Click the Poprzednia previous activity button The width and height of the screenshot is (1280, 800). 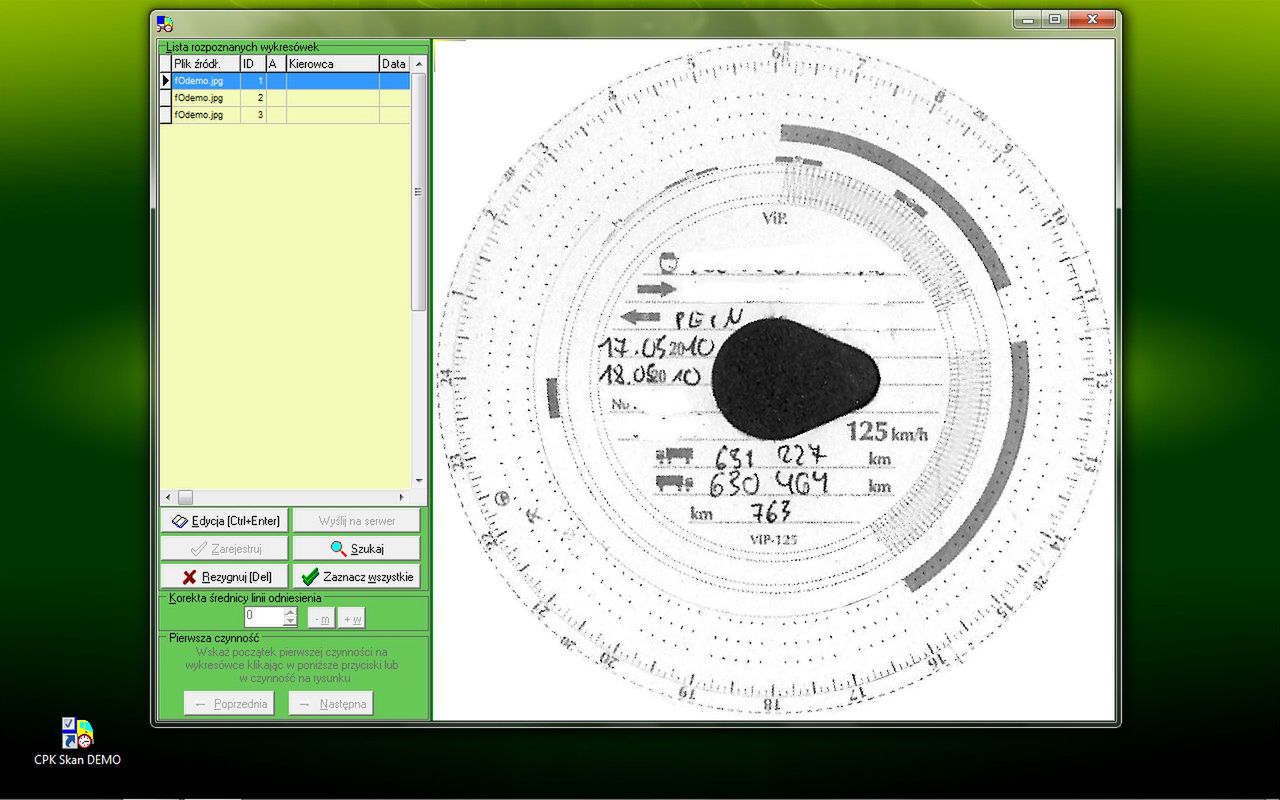tap(229, 703)
